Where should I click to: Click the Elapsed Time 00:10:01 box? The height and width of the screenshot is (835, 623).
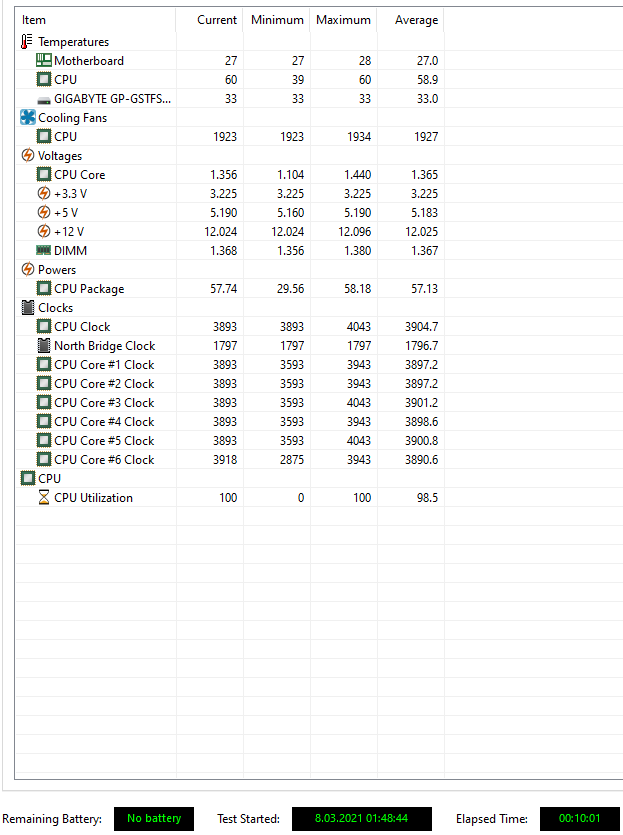[x=580, y=818]
